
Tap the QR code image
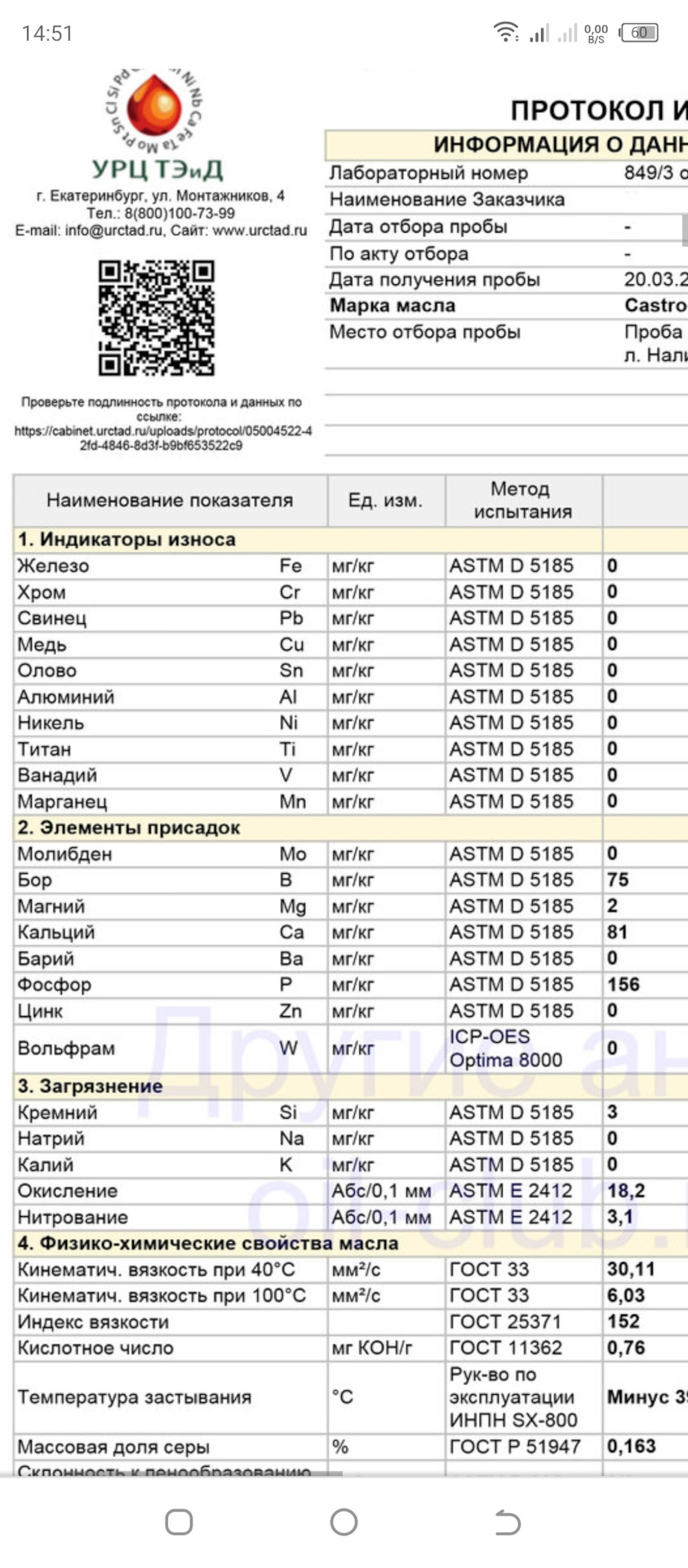tap(157, 318)
